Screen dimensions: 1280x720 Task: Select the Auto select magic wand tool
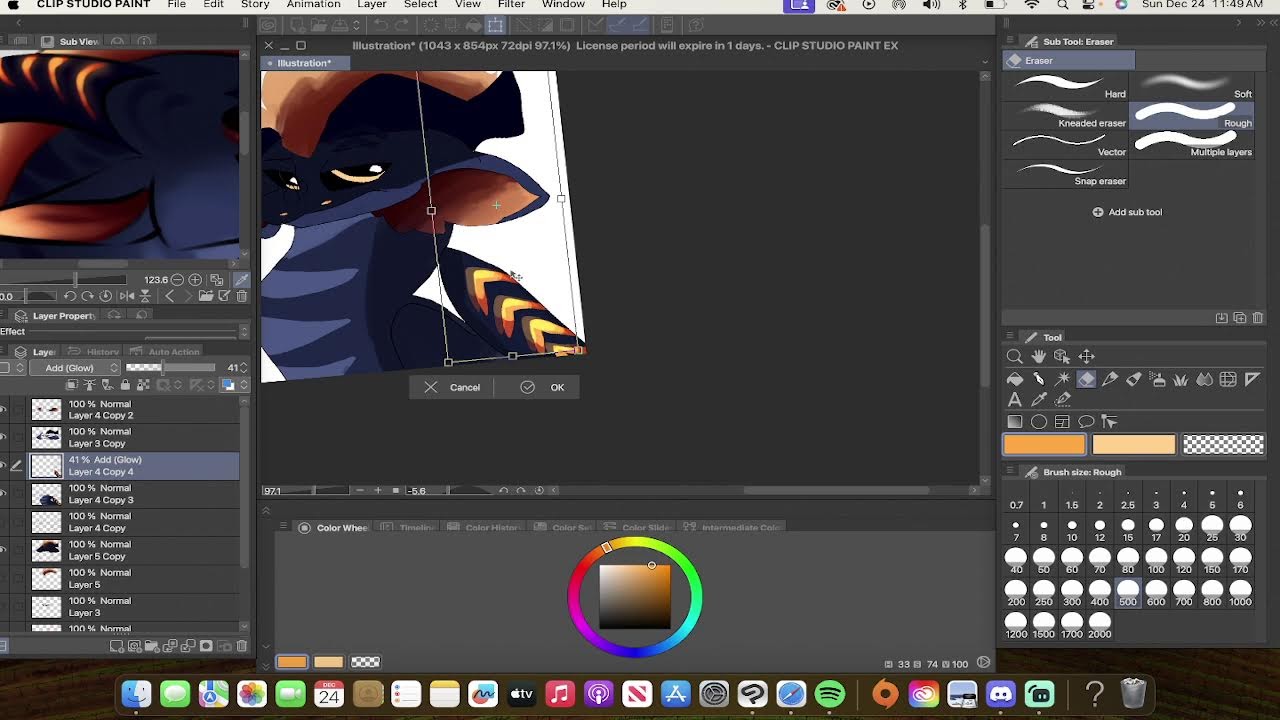(1062, 379)
